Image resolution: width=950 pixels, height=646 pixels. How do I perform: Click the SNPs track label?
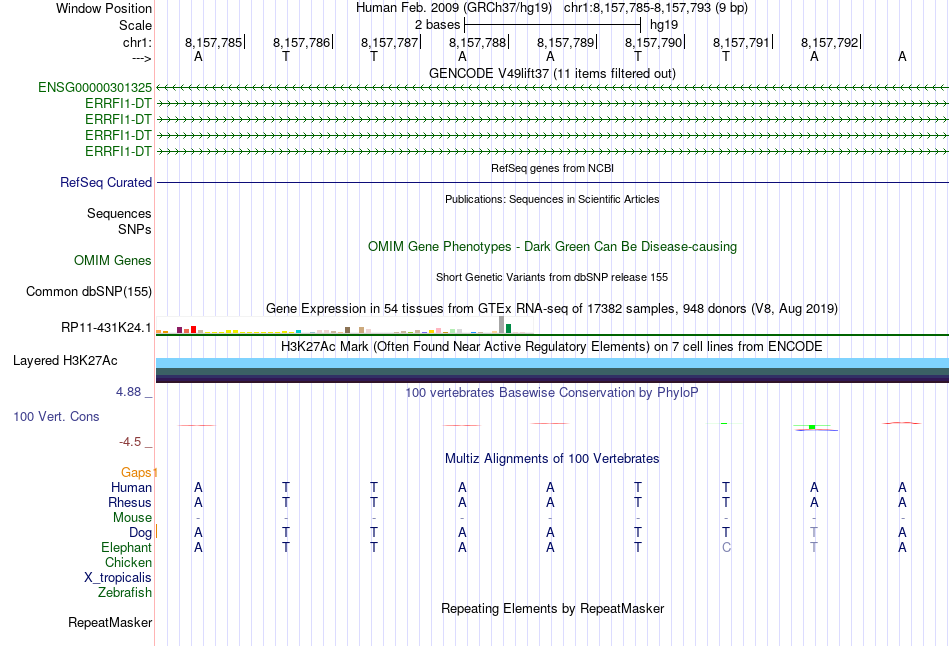(135, 230)
